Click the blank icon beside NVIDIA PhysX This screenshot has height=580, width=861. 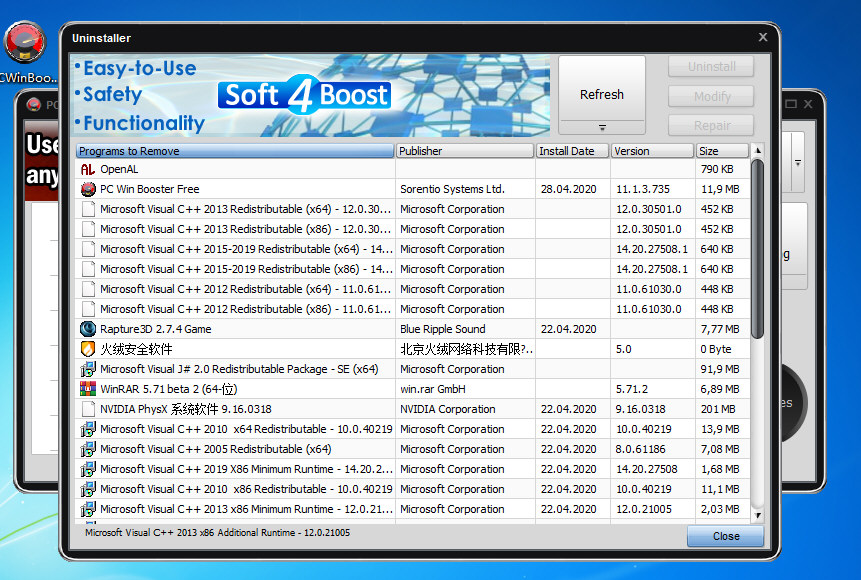tap(88, 409)
